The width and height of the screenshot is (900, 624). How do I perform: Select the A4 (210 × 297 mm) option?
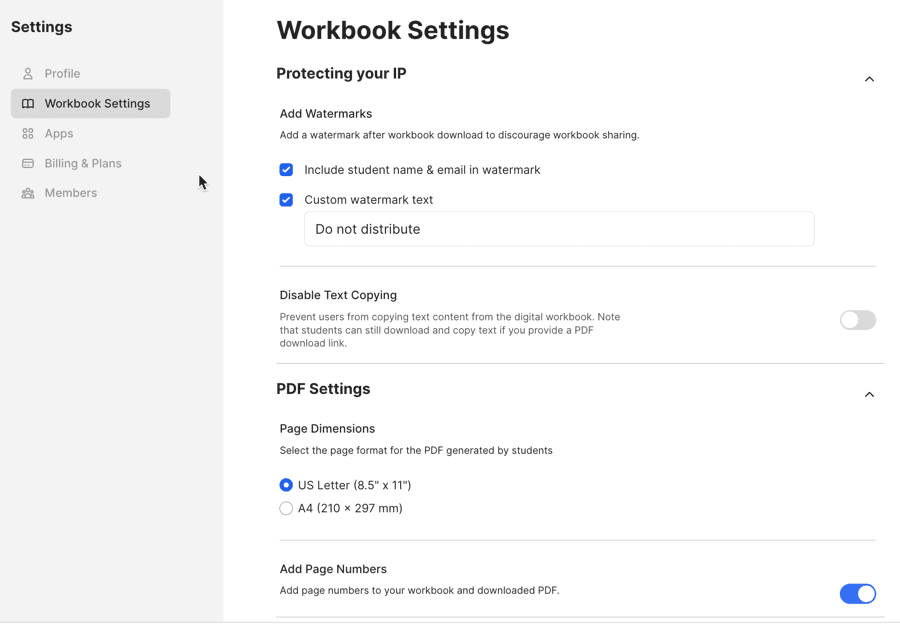(x=286, y=509)
